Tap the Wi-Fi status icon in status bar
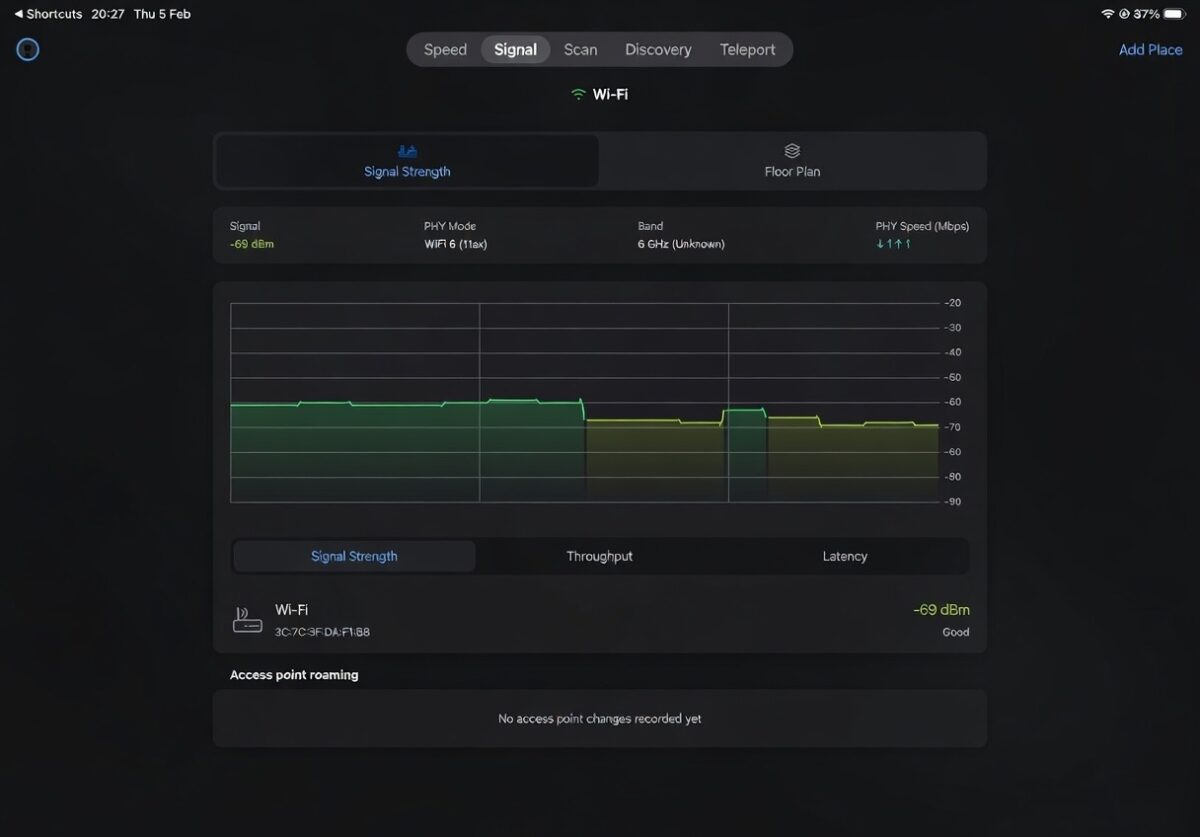 [1107, 14]
